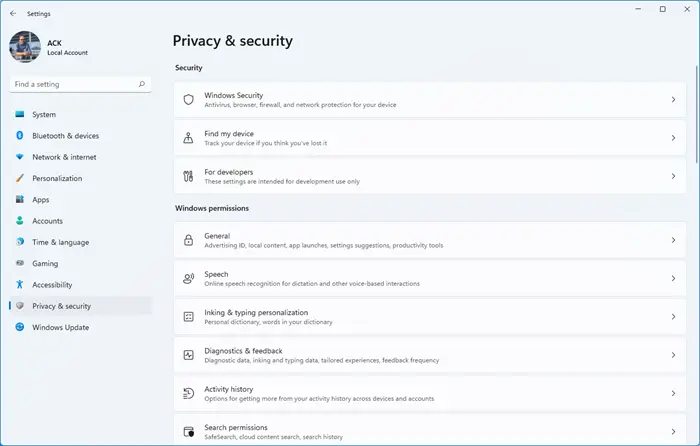Screen dimensions: 700x446
Task: Click the Find my device location icon
Action: click(x=188, y=138)
